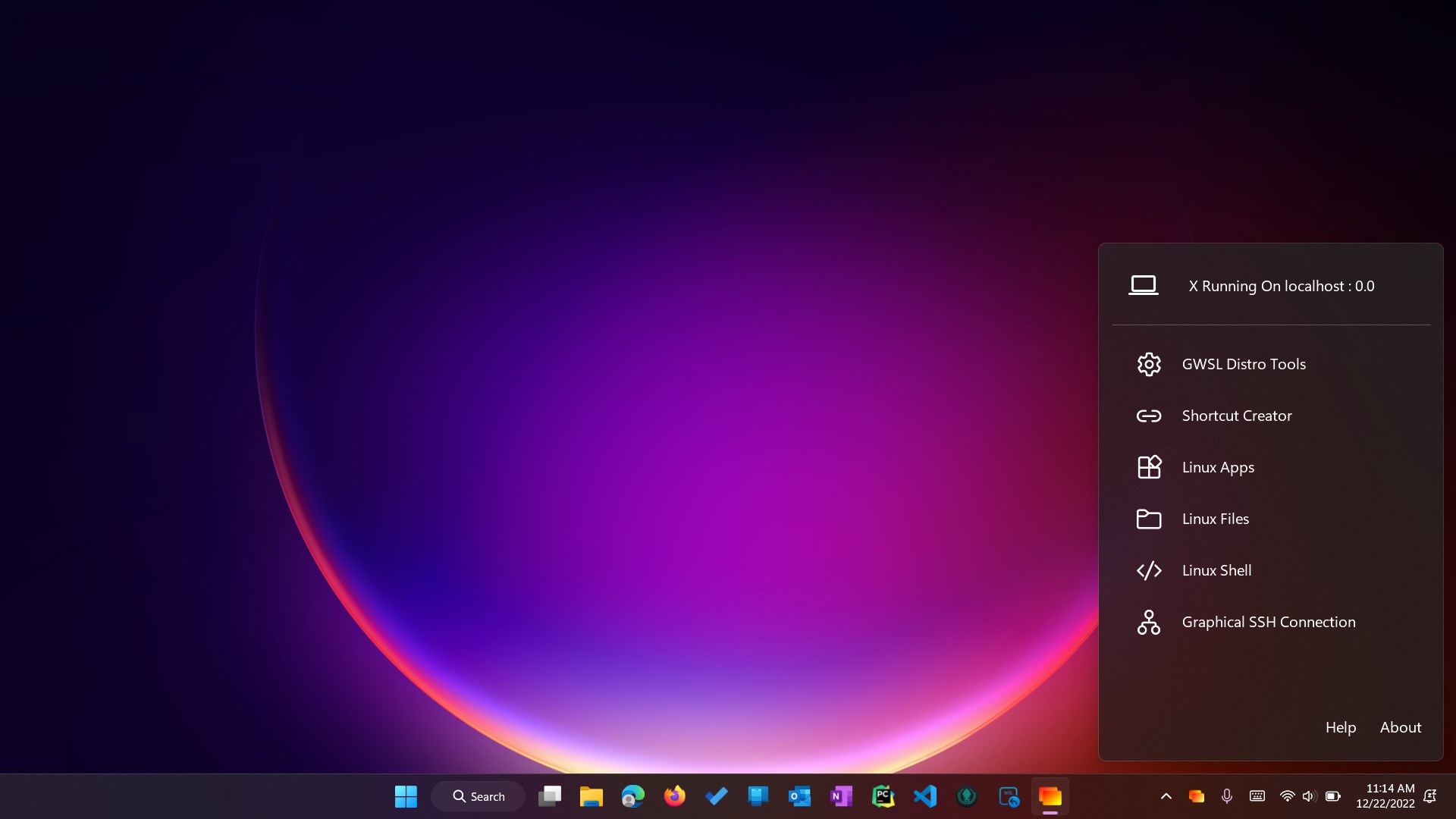Viewport: 1456px width, 819px height.
Task: Toggle the microphone in the system tray
Action: pos(1226,796)
